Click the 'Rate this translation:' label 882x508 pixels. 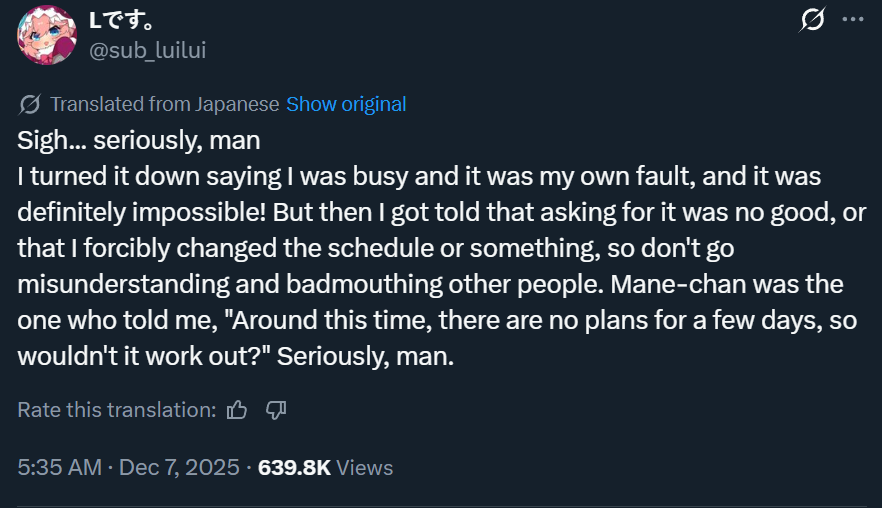tap(117, 410)
